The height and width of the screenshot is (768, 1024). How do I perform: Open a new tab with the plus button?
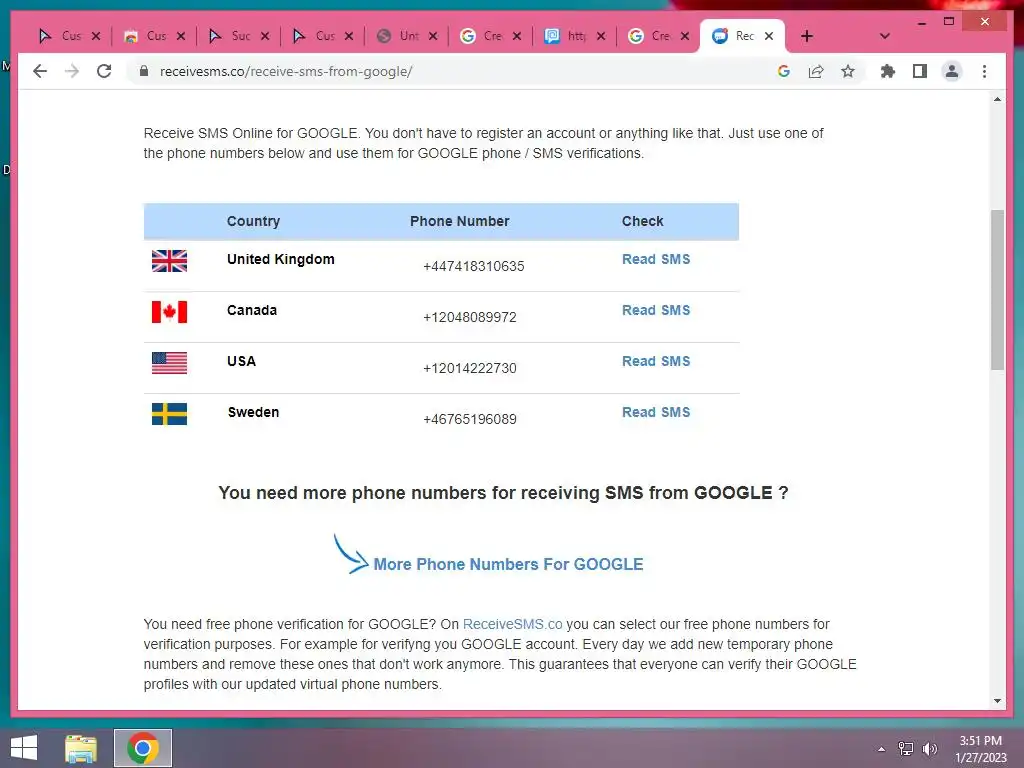point(807,36)
